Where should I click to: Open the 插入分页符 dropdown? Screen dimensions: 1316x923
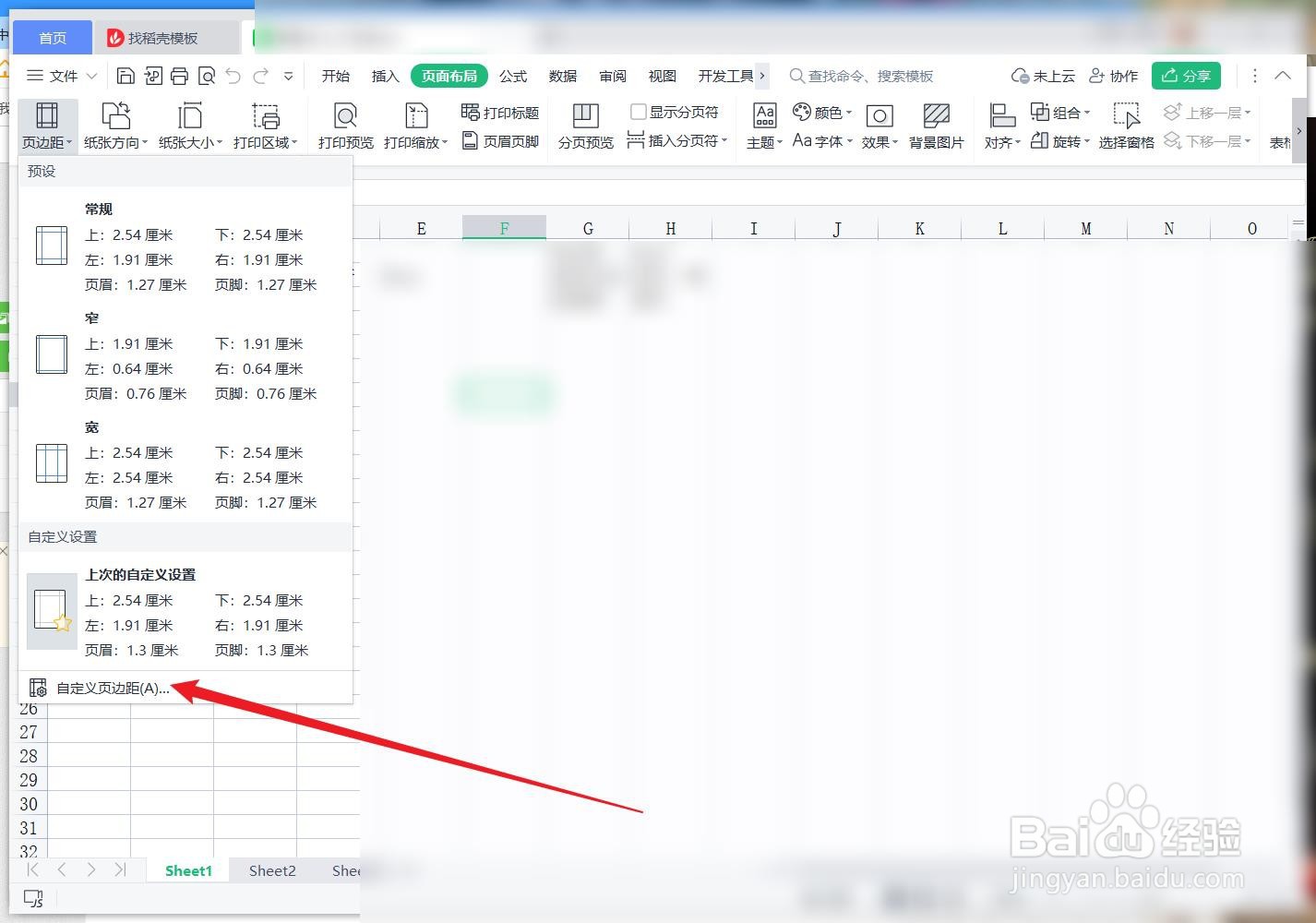point(677,140)
